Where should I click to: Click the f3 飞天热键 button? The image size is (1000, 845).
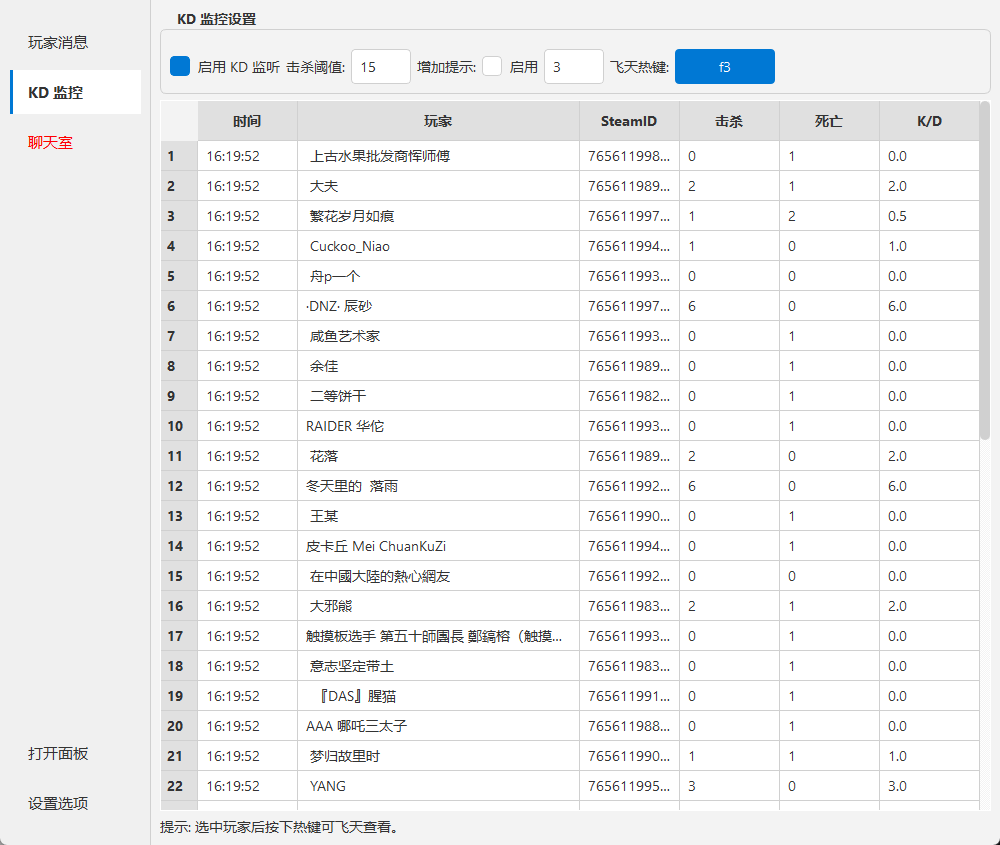724,66
